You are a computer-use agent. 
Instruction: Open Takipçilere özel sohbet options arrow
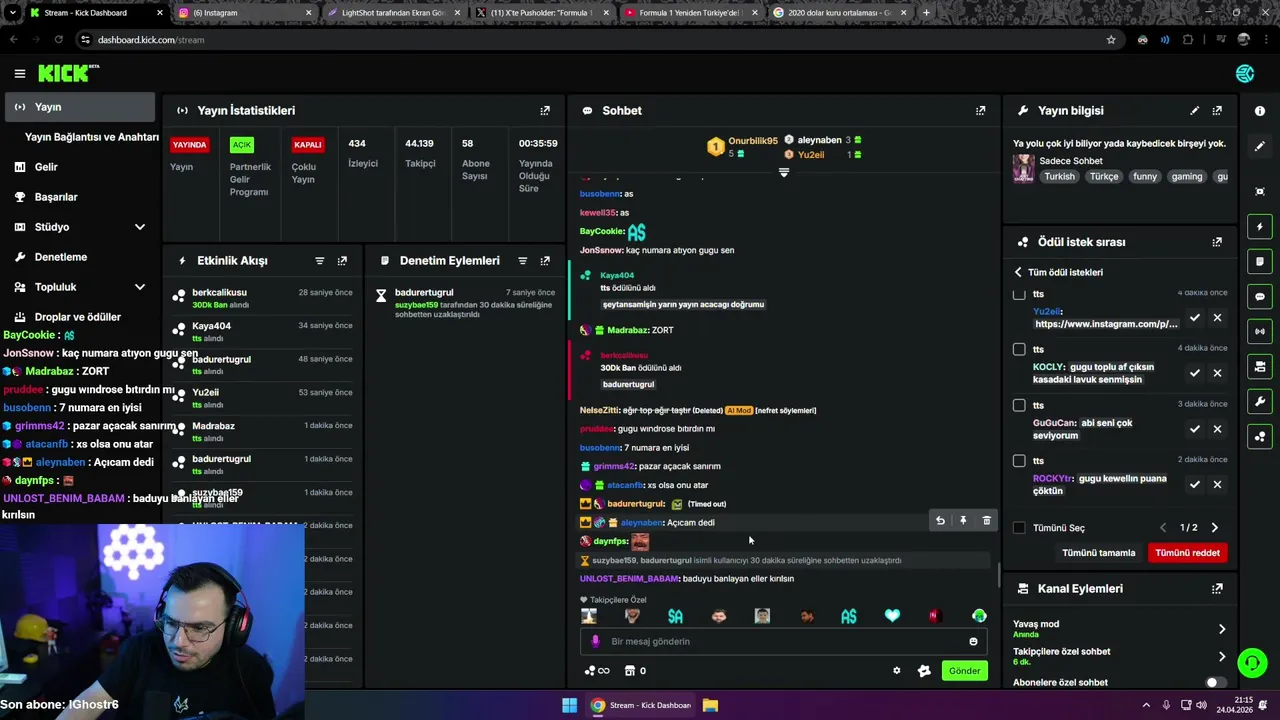1222,657
